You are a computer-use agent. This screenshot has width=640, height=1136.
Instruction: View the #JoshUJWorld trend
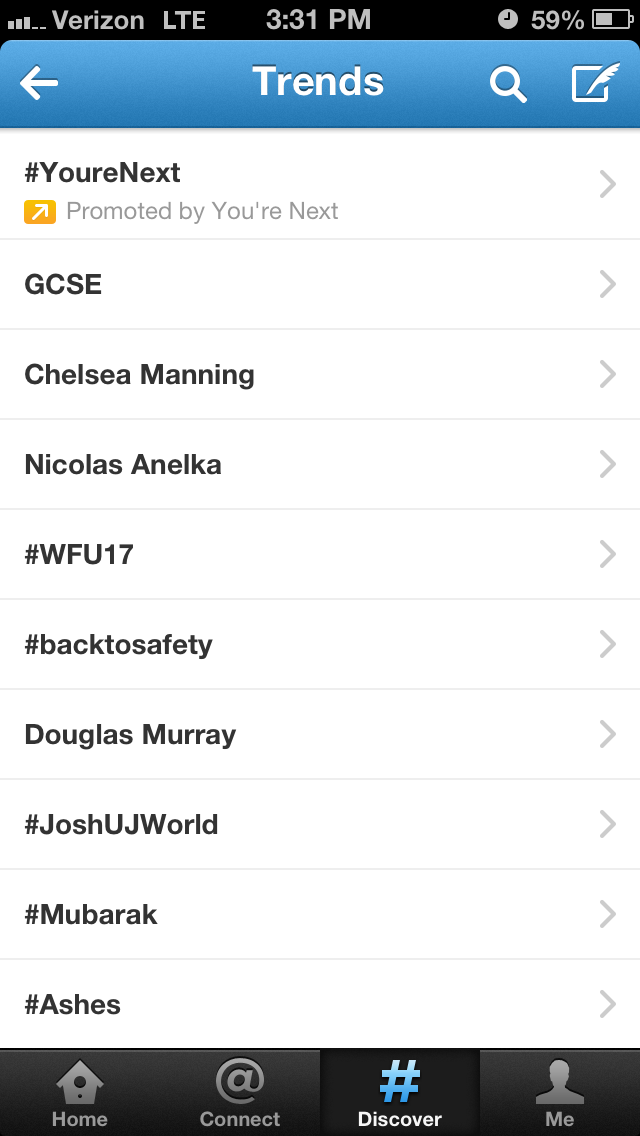coord(121,825)
